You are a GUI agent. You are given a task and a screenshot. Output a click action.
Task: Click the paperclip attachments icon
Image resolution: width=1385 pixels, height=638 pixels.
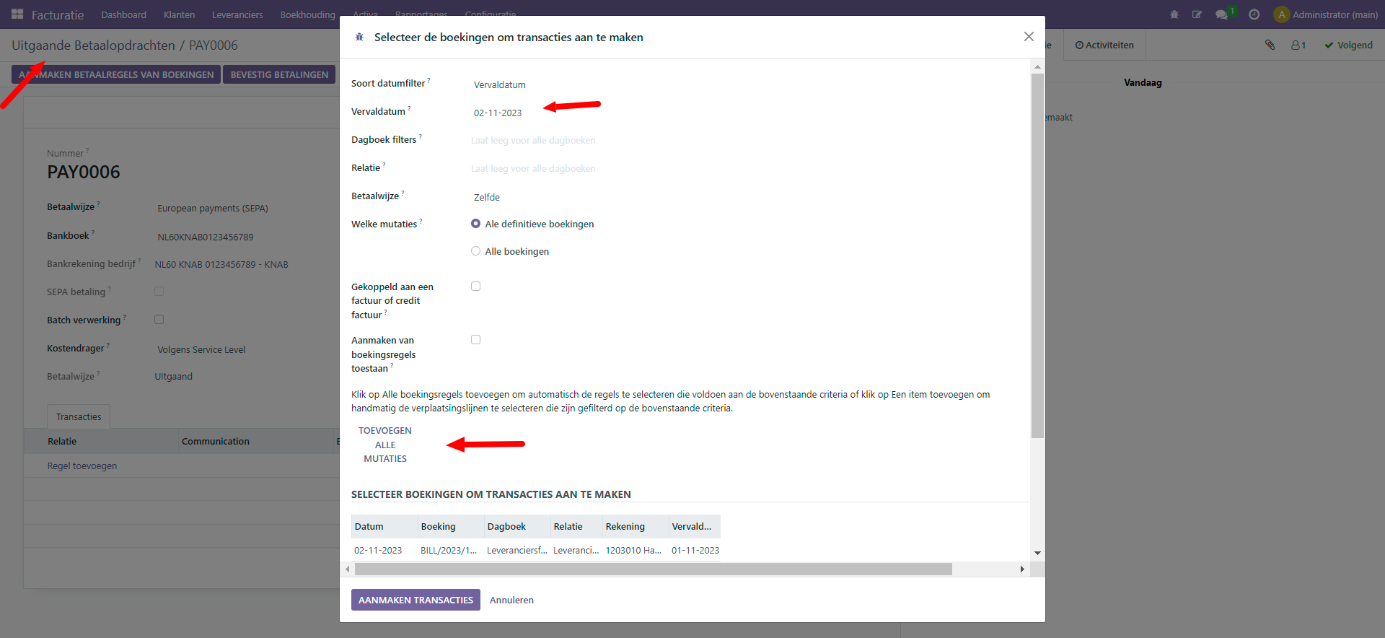(x=1270, y=45)
